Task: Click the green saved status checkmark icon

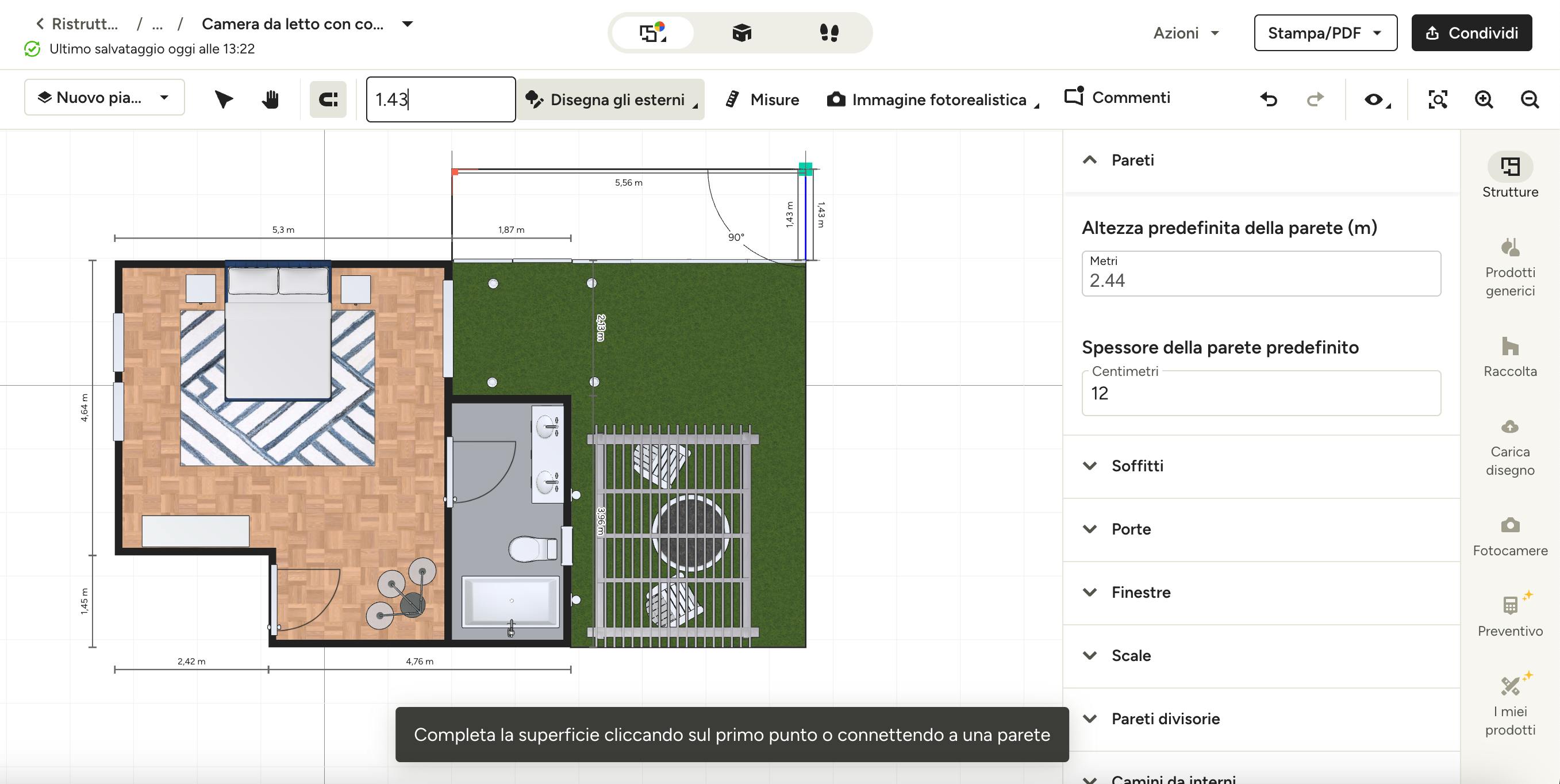Action: (x=32, y=49)
